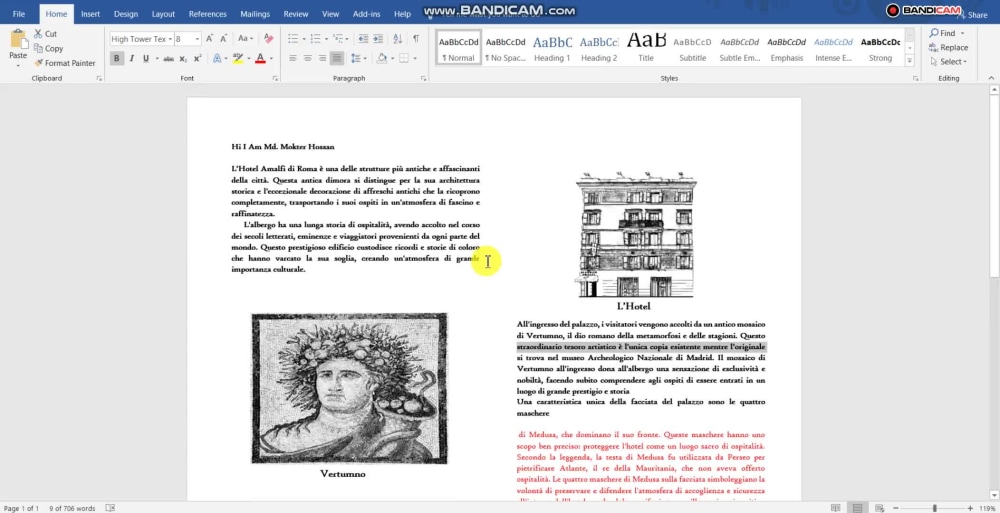Open the Change Case dropdown

pyautogui.click(x=246, y=39)
